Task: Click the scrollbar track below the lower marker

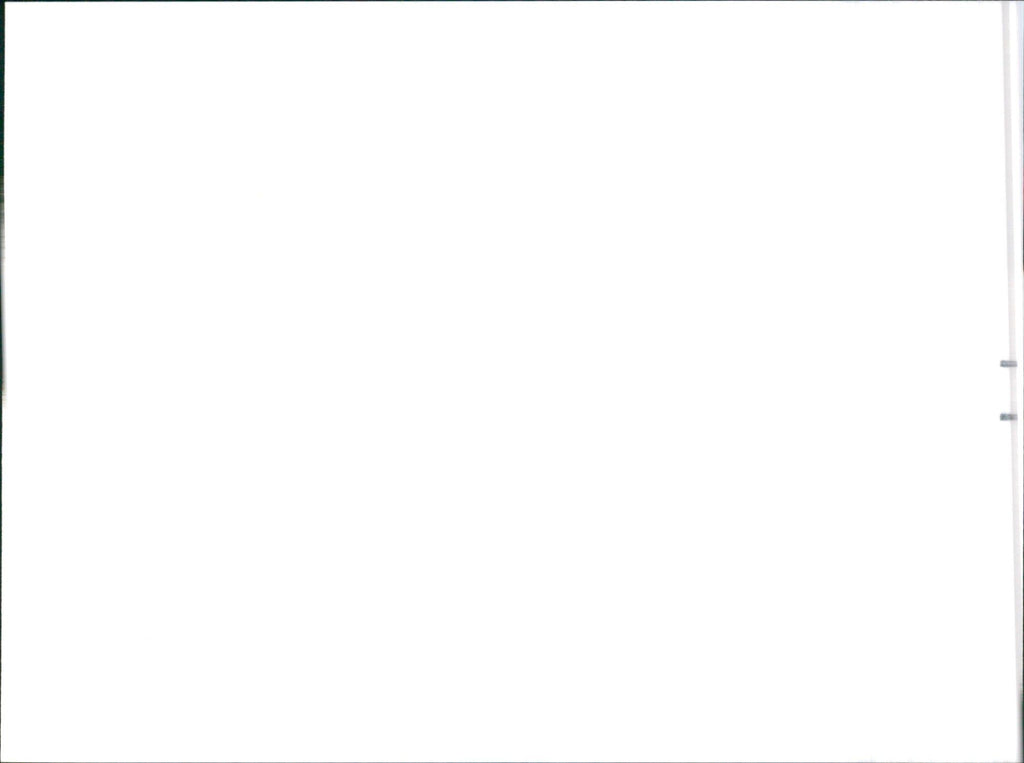Action: click(x=1012, y=588)
